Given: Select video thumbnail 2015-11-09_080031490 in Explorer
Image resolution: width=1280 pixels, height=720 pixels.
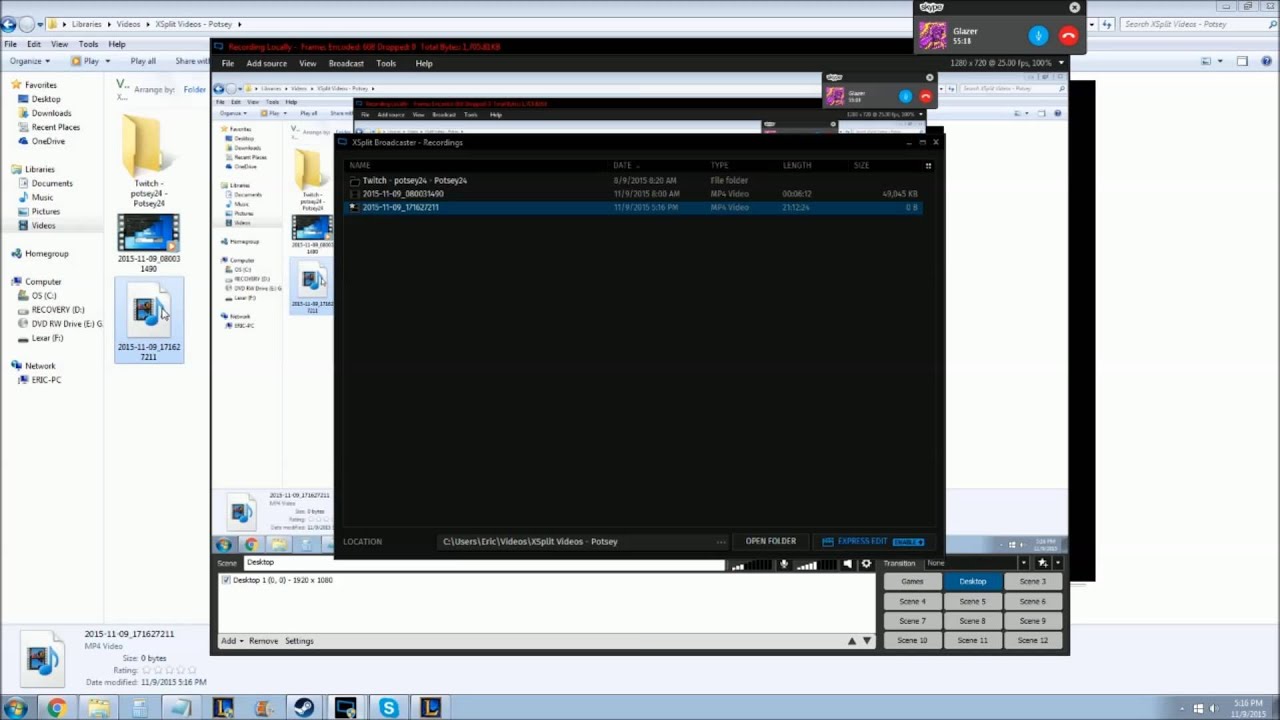Looking at the screenshot, I should (148, 234).
